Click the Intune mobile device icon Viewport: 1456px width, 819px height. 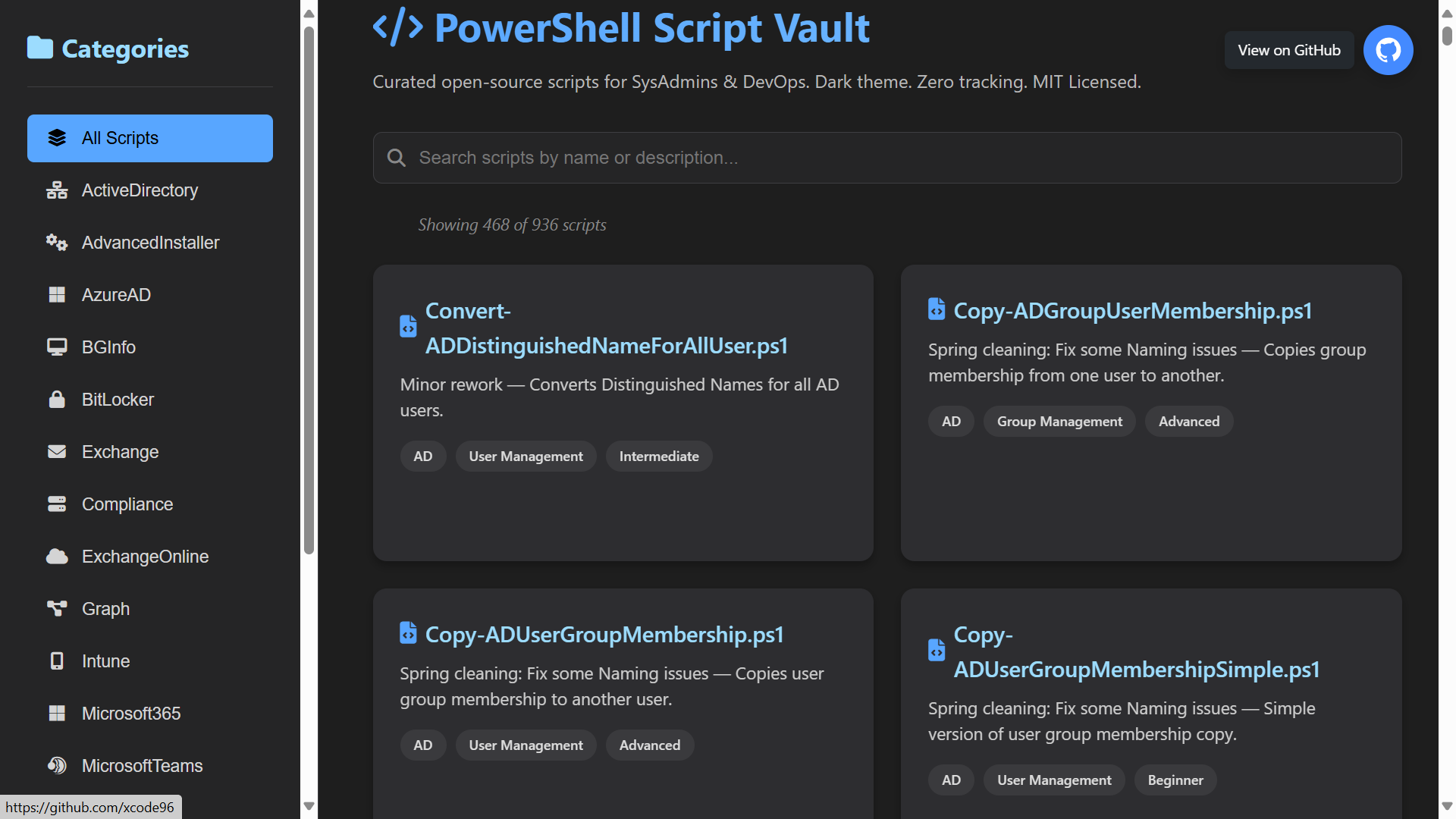point(57,661)
